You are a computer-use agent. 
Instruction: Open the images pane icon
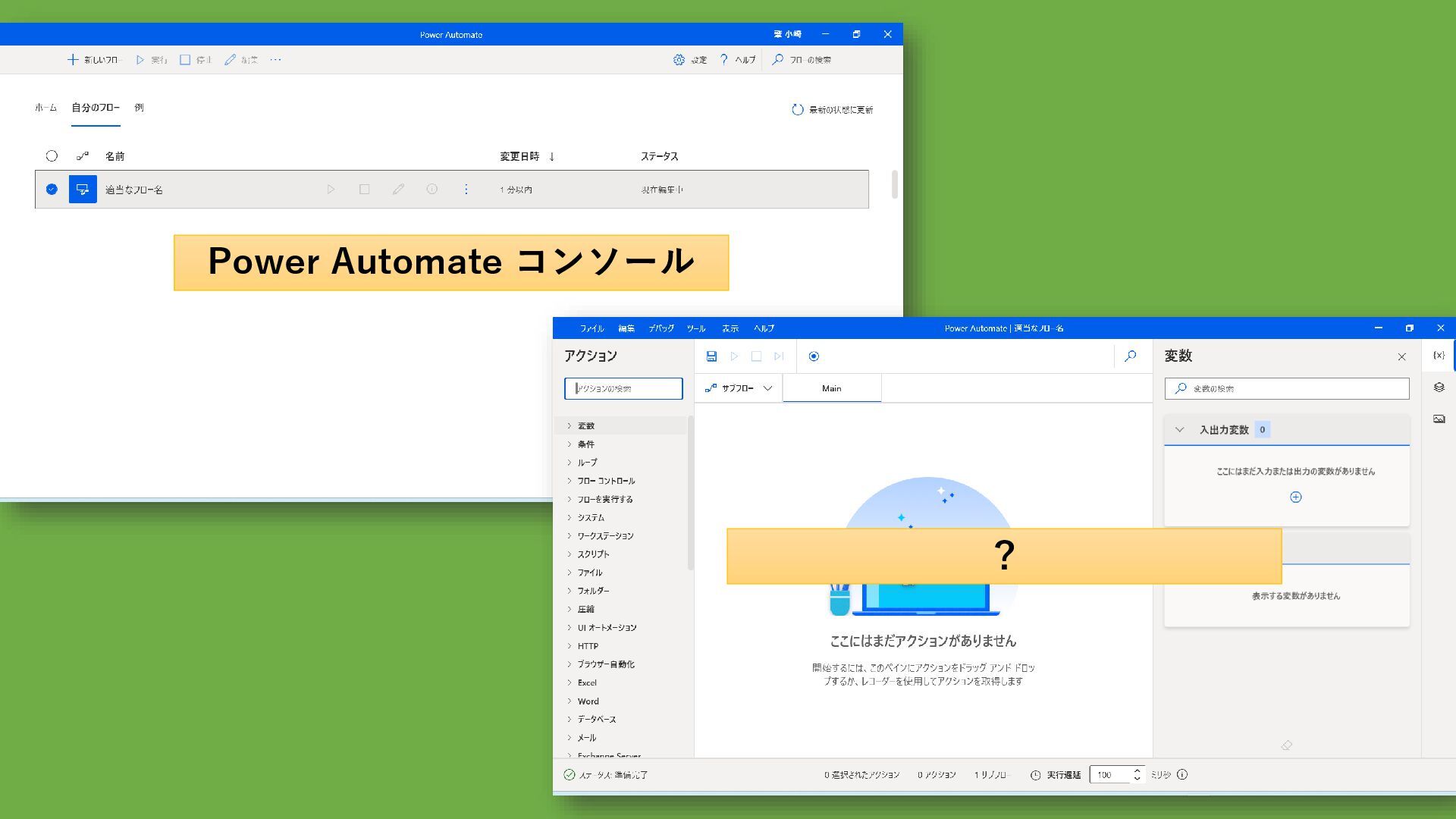tap(1439, 419)
